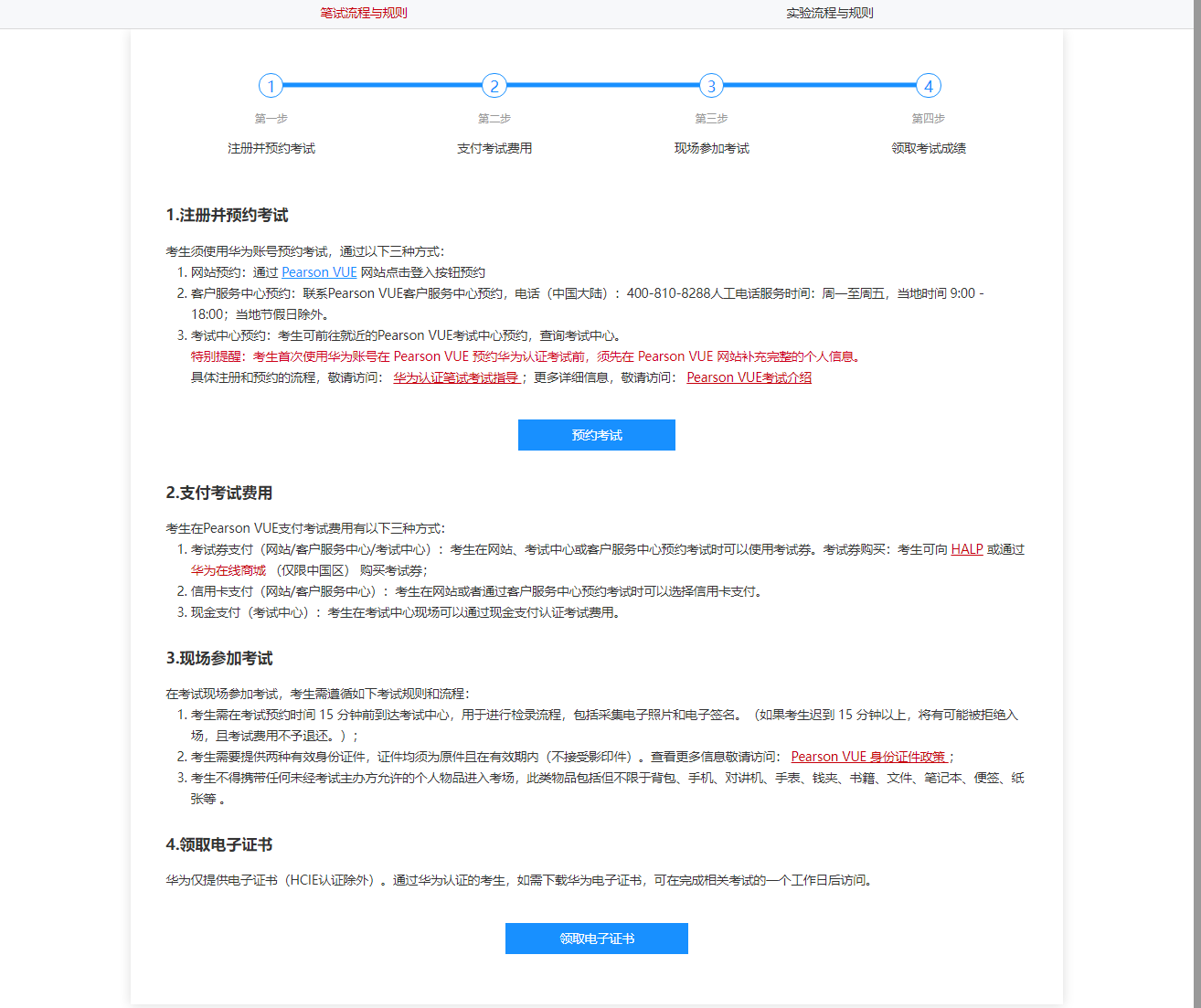Open the Pearson VUE考试介绍 link
Screen dimensions: 1201x1008
(x=749, y=377)
